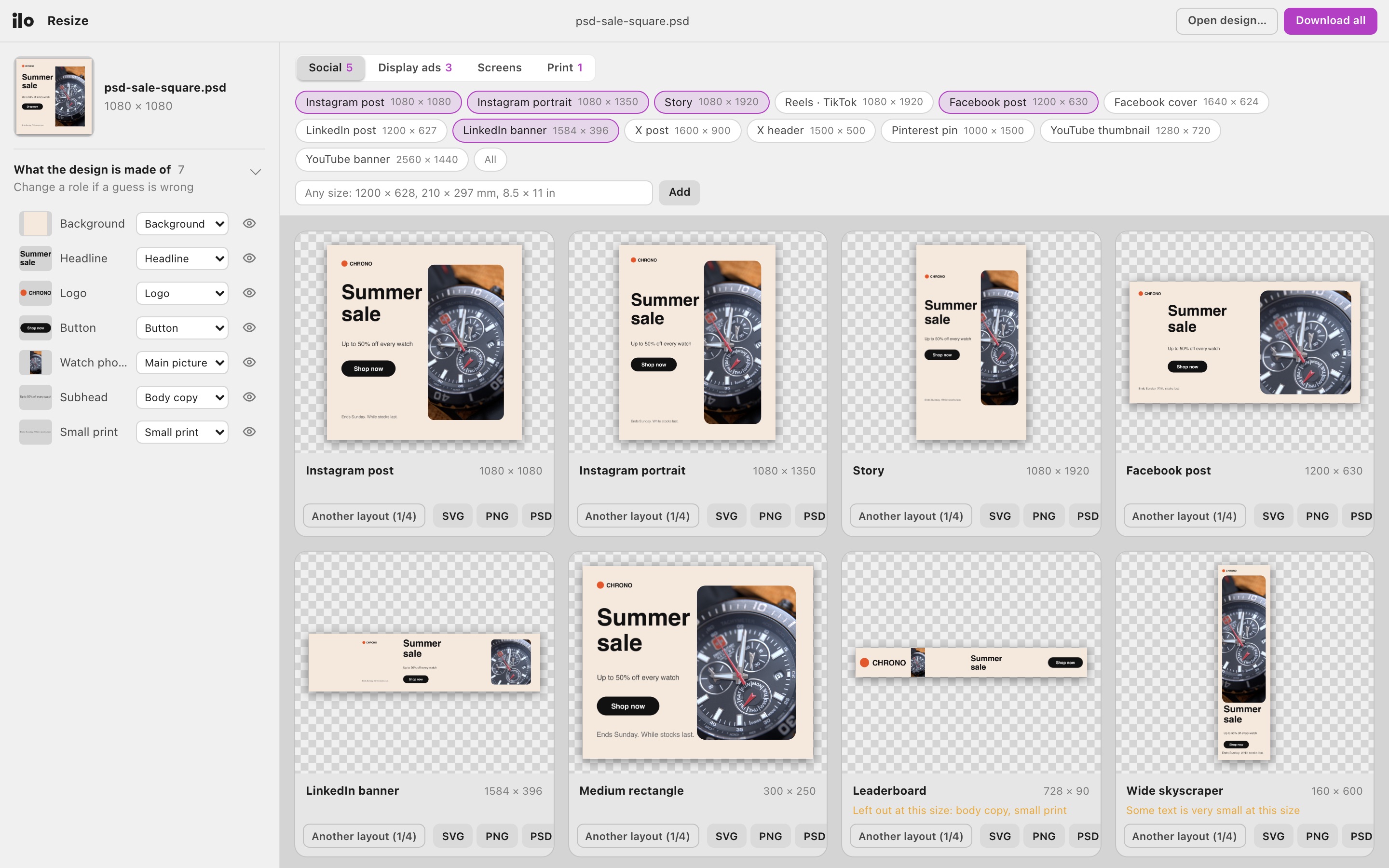Hide the Background layer with eye icon
Image resolution: width=1389 pixels, height=868 pixels.
coord(249,224)
